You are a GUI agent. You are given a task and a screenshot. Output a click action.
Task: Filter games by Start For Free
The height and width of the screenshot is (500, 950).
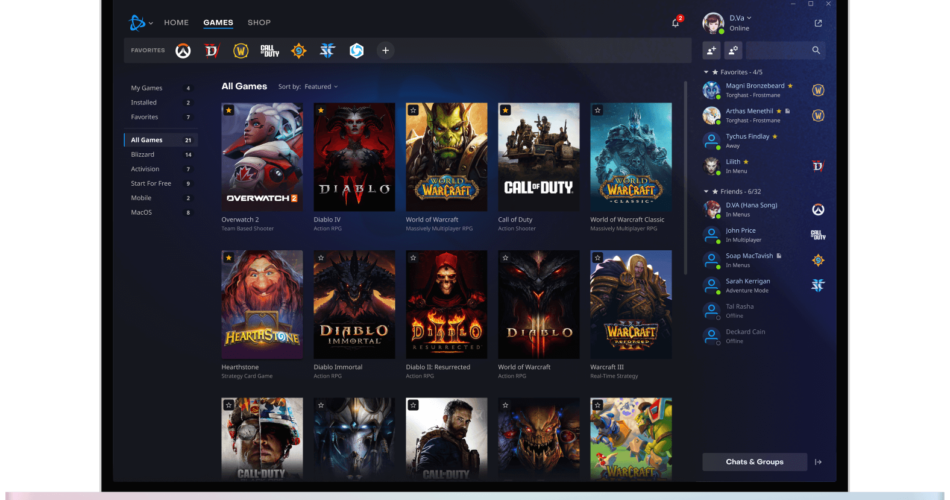[x=151, y=183]
